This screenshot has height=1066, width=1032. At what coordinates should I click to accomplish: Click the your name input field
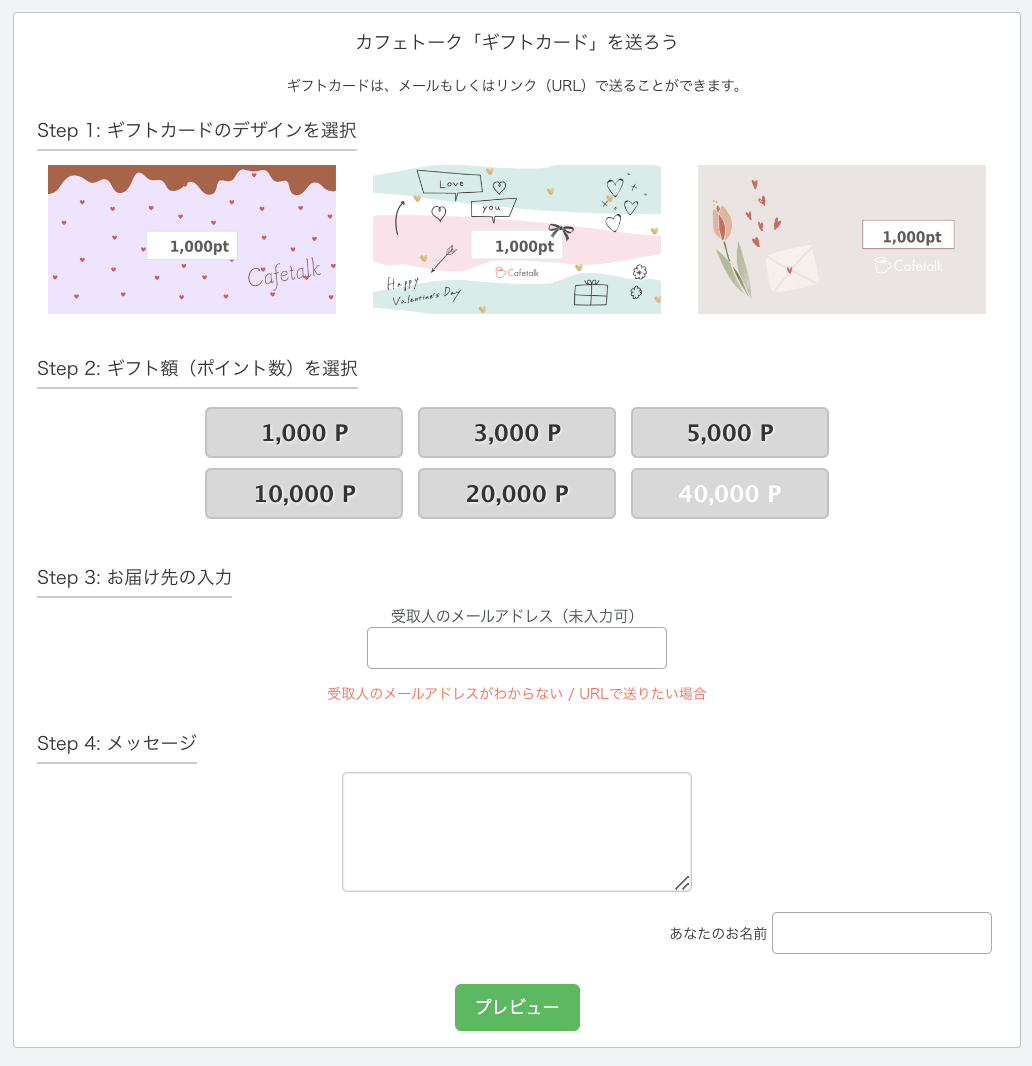(882, 933)
